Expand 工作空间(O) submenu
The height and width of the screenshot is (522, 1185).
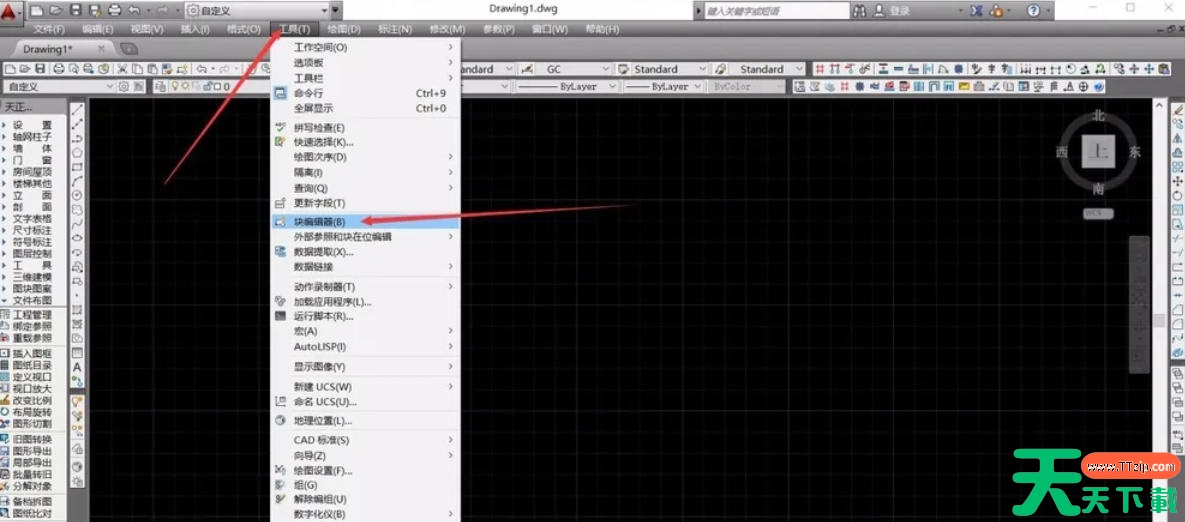click(366, 48)
